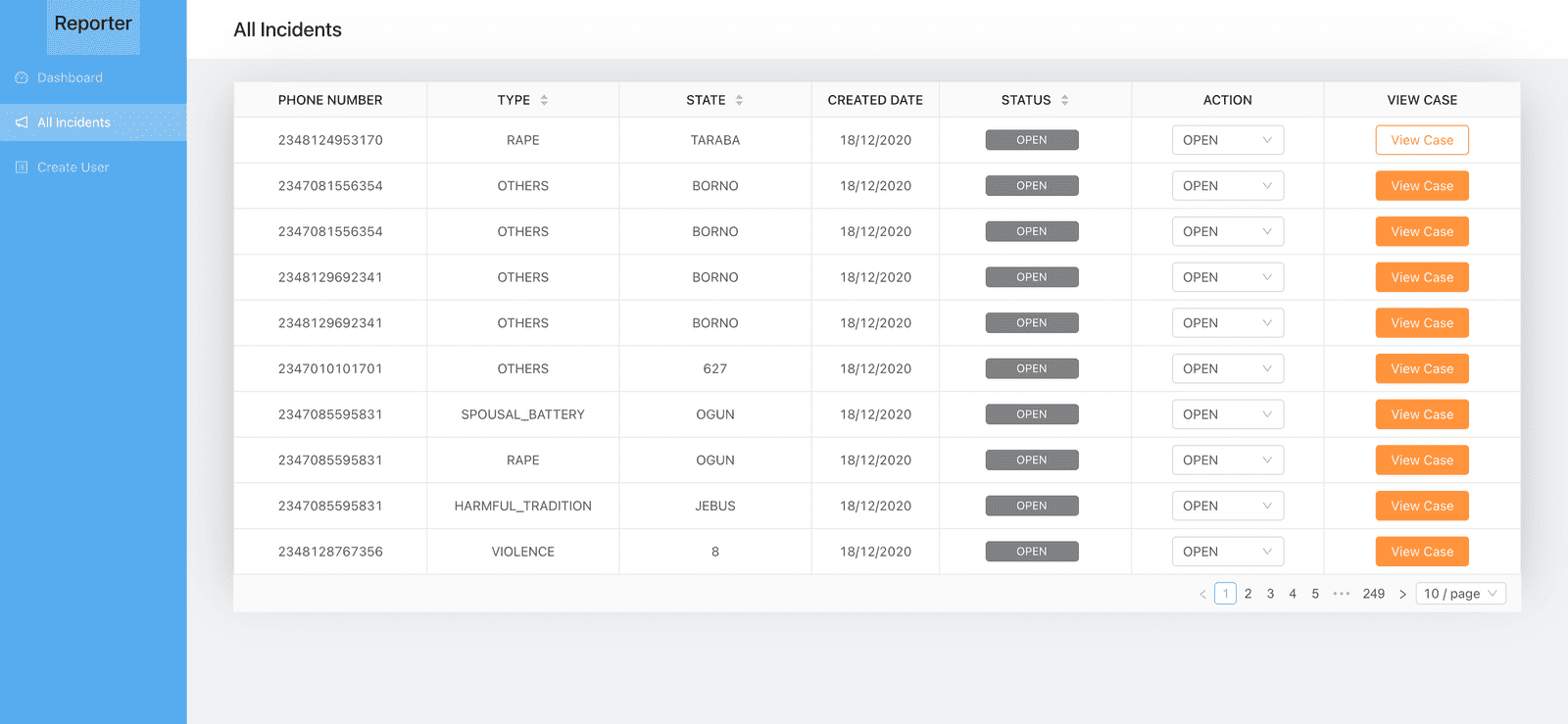Click the All Incidents megaphone icon
Viewport: 1568px width, 724px height.
coord(22,122)
